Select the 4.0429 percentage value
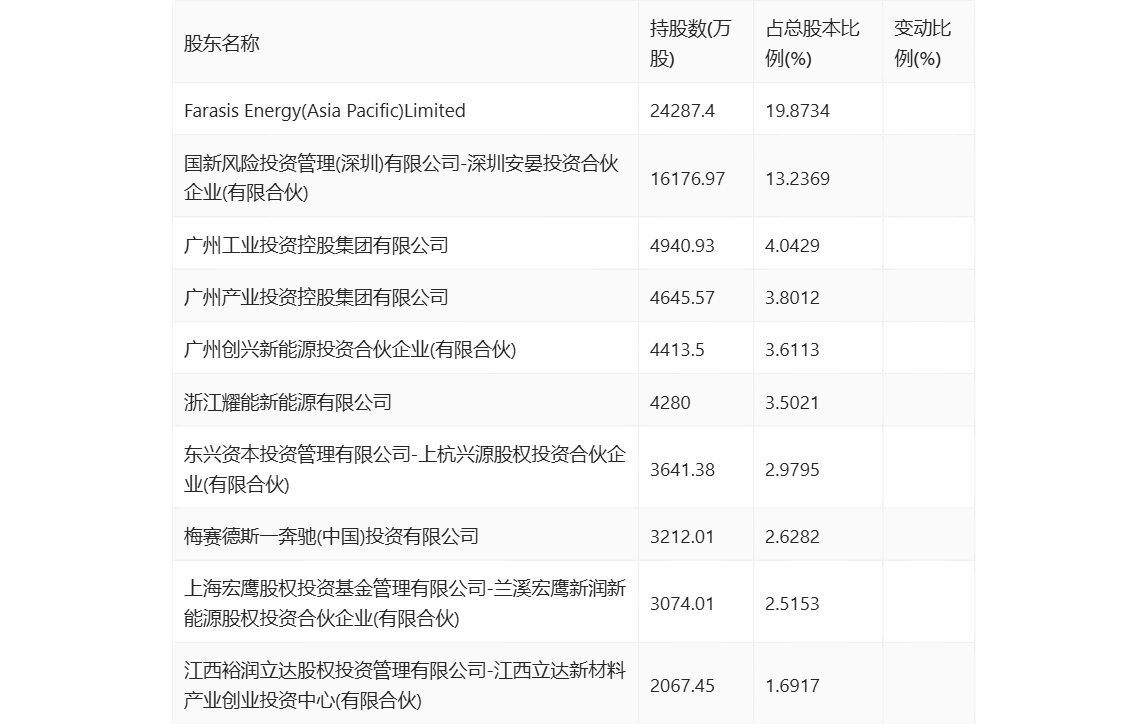The height and width of the screenshot is (724, 1148). (792, 245)
